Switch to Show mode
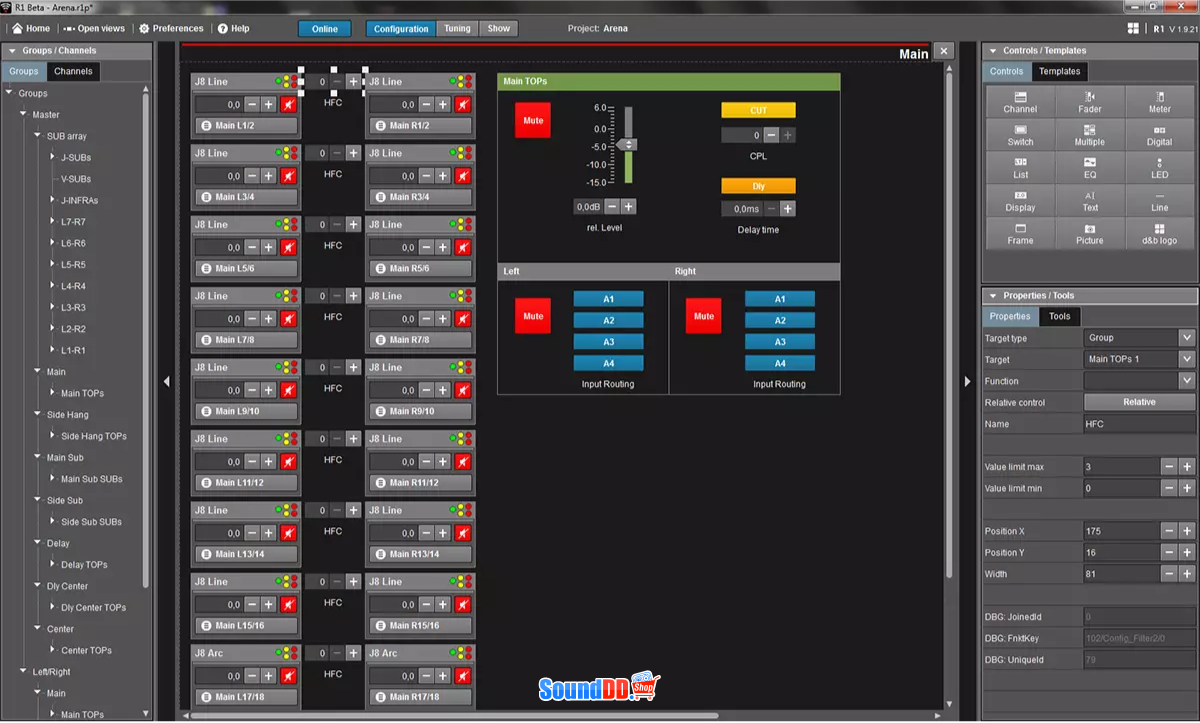 tap(498, 29)
